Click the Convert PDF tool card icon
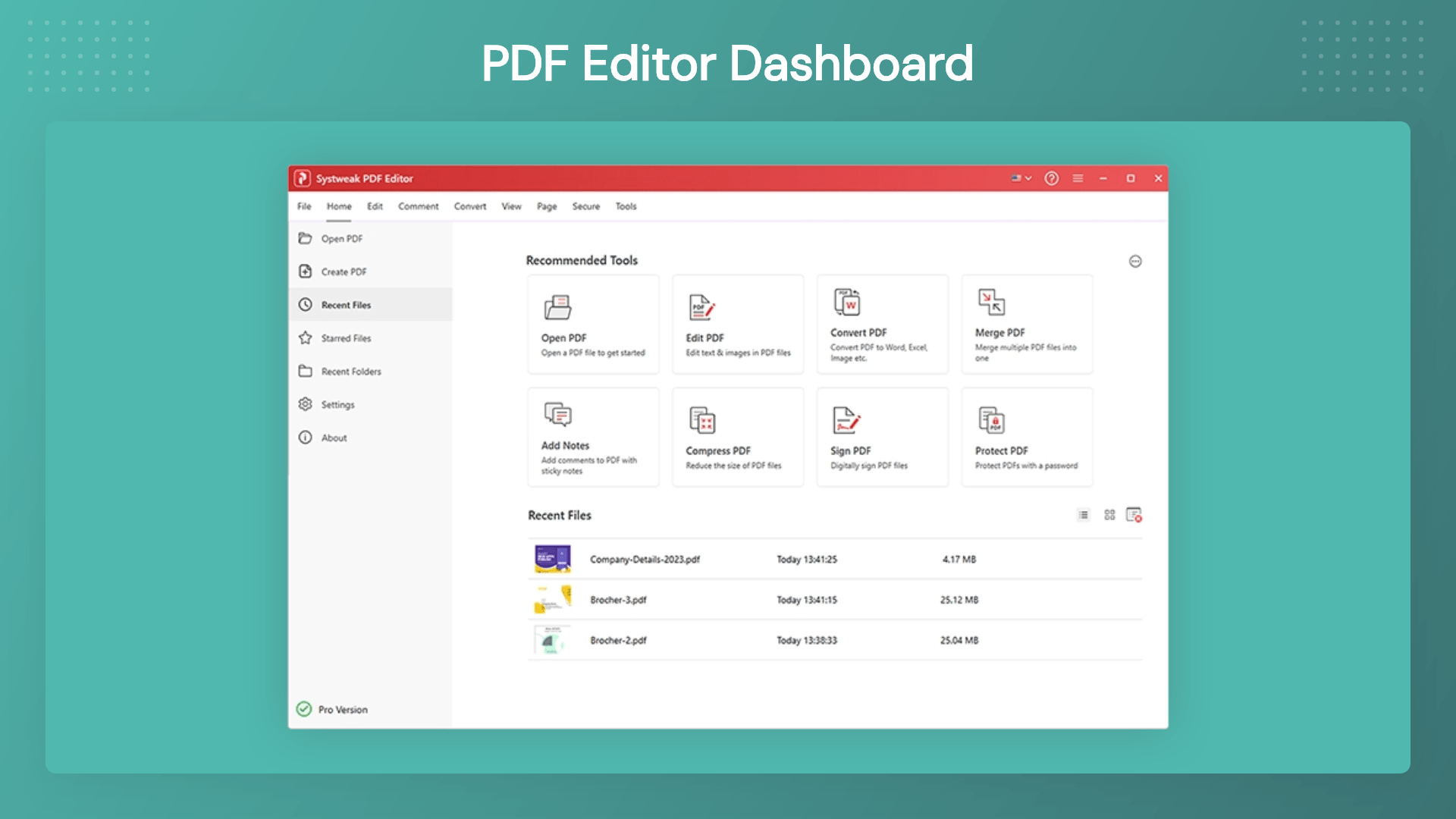Viewport: 1456px width, 819px height. click(847, 302)
